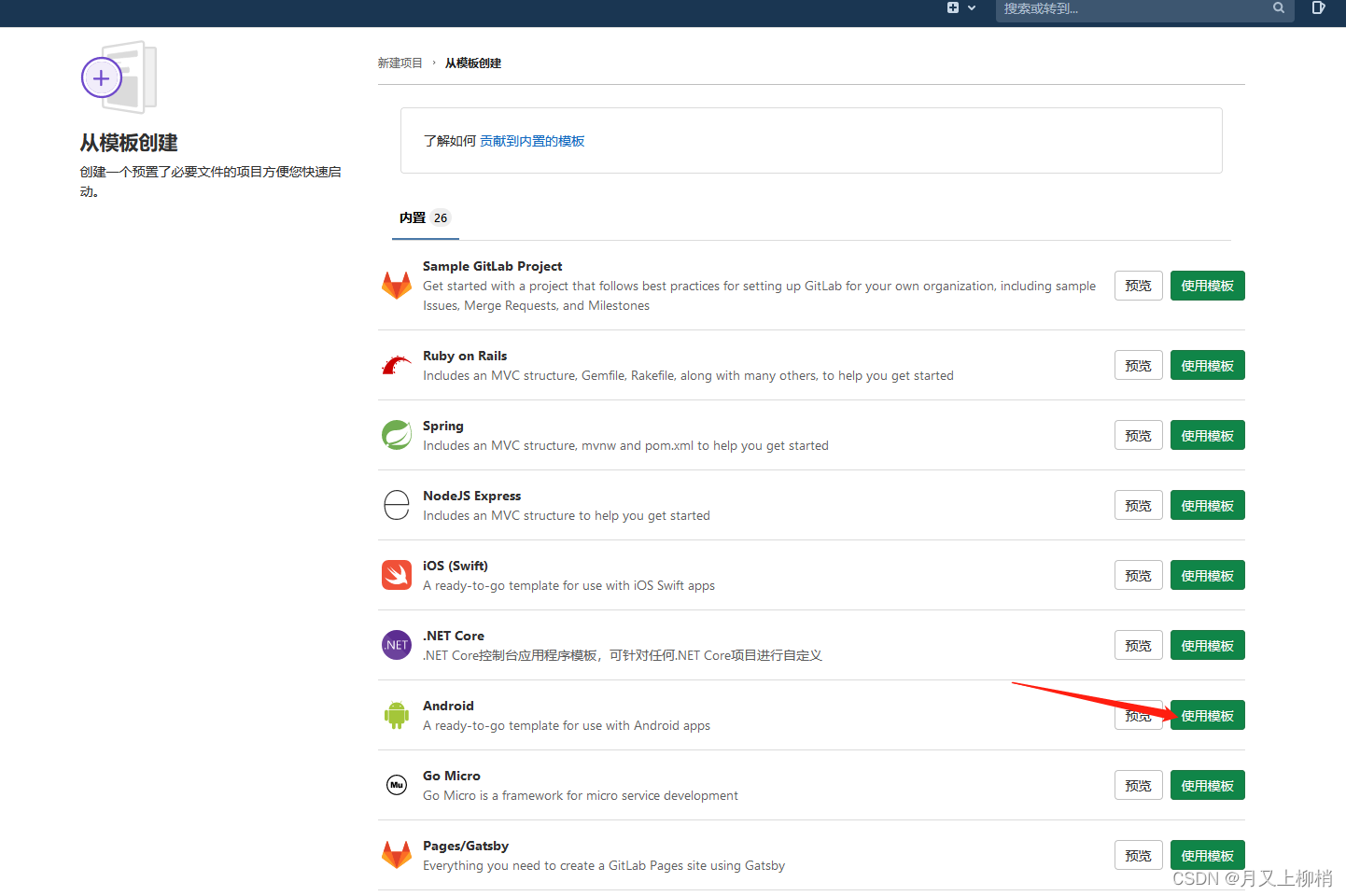Click the Go Micro logo icon

tap(397, 785)
